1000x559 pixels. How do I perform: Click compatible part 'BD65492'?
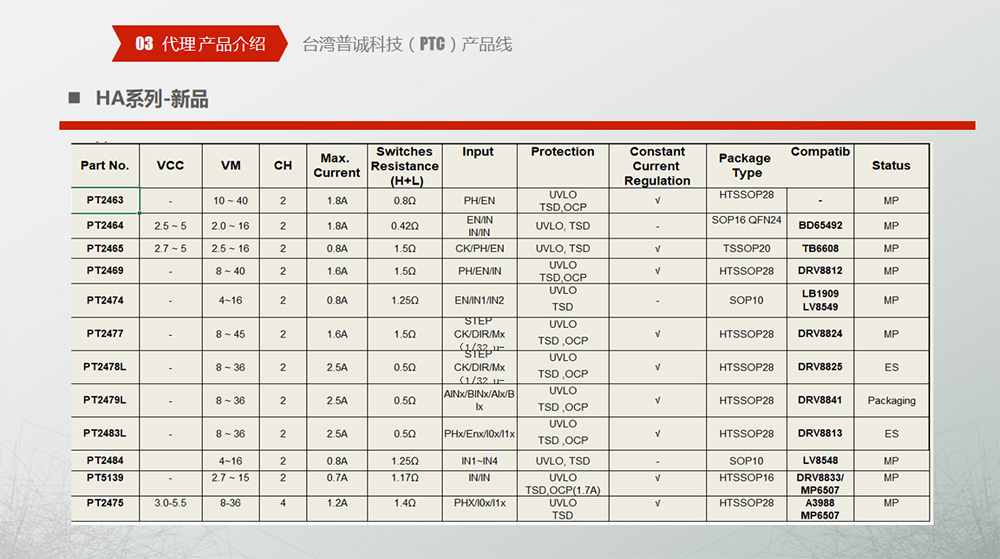pyautogui.click(x=820, y=226)
